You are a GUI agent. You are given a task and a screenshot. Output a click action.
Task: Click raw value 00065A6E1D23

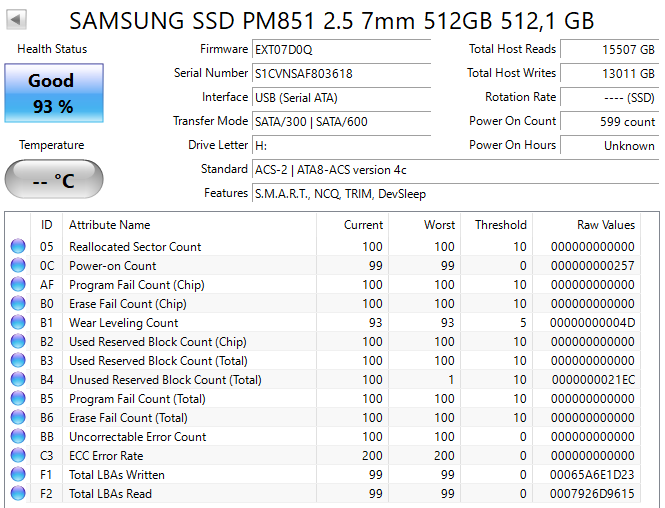[x=592, y=475]
